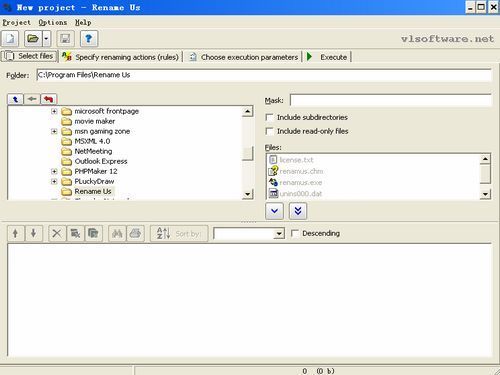Click the red return arrow above tree

pyautogui.click(x=49, y=99)
